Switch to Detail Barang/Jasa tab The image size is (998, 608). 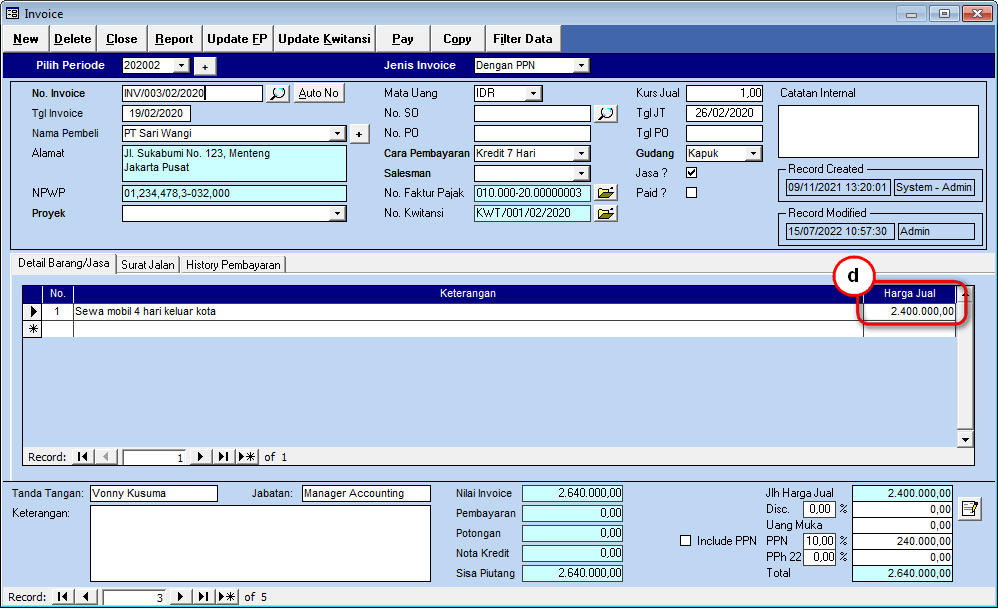(64, 264)
